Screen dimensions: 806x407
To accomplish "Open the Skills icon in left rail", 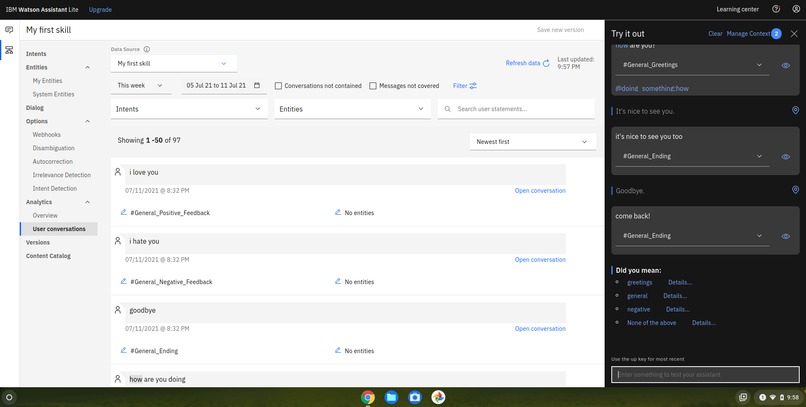I will point(9,50).
